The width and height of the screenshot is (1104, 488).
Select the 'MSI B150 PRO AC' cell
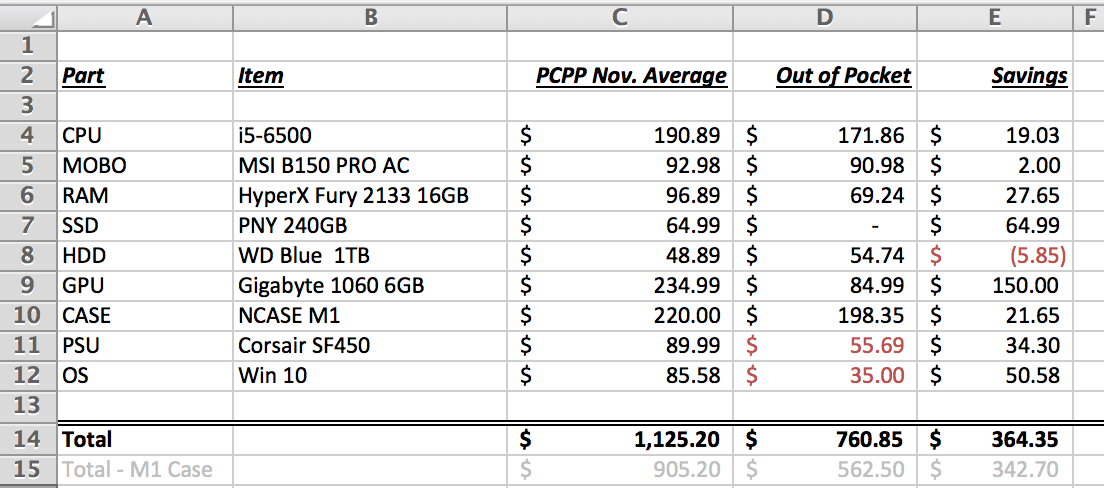click(x=370, y=165)
